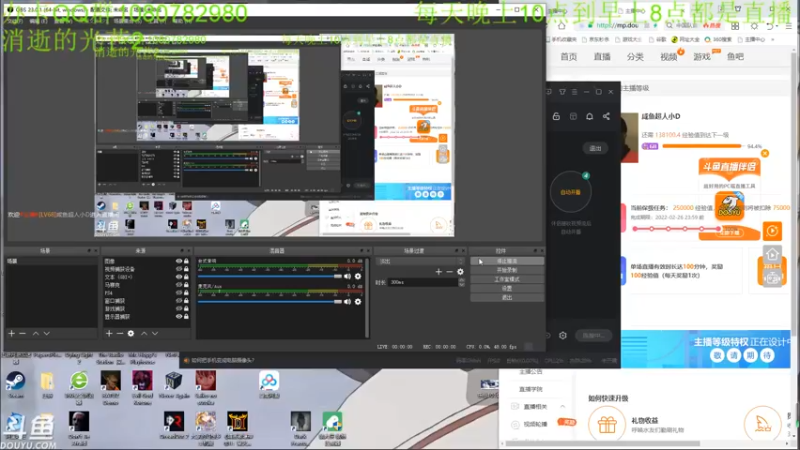Add a scene transition with plus icon
The width and height of the screenshot is (800, 450).
[x=438, y=272]
